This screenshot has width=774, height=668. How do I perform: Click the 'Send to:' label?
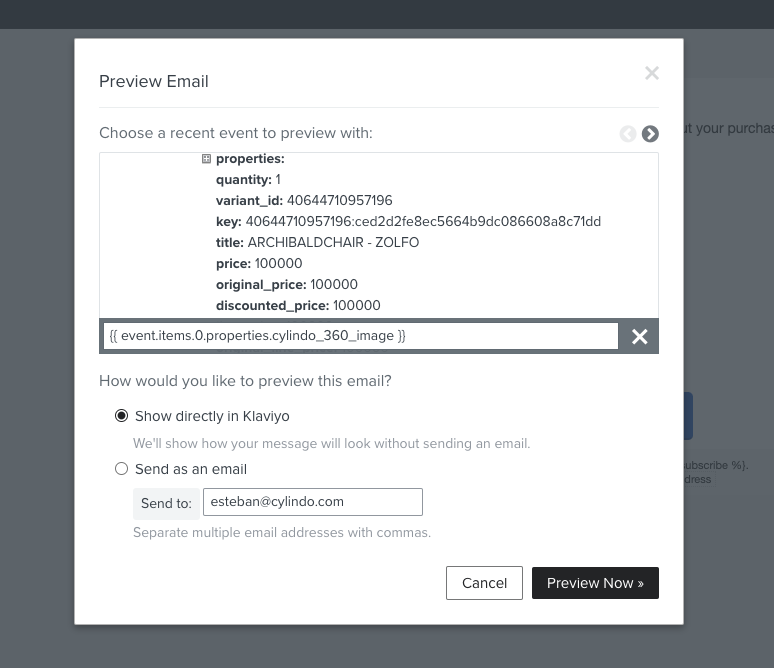coord(166,504)
